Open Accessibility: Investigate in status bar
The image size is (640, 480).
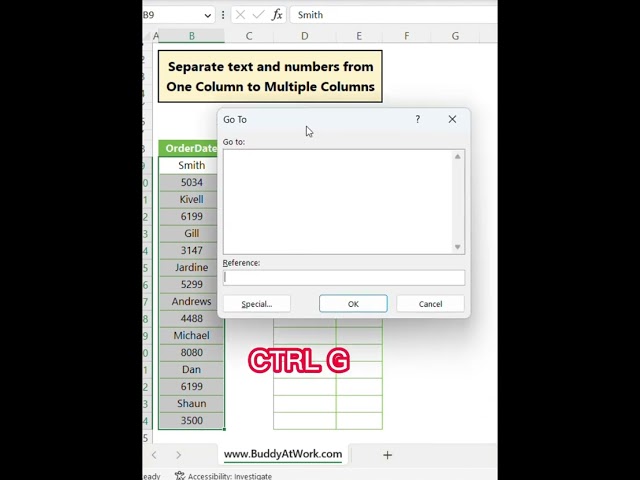223,476
